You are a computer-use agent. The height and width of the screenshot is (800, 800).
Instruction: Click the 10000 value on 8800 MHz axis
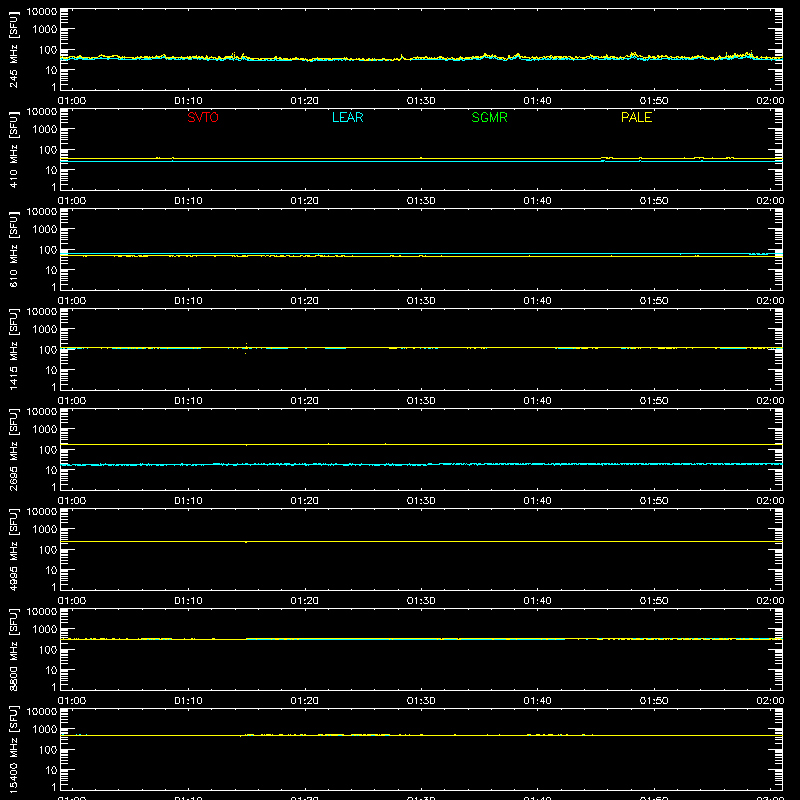(42, 612)
